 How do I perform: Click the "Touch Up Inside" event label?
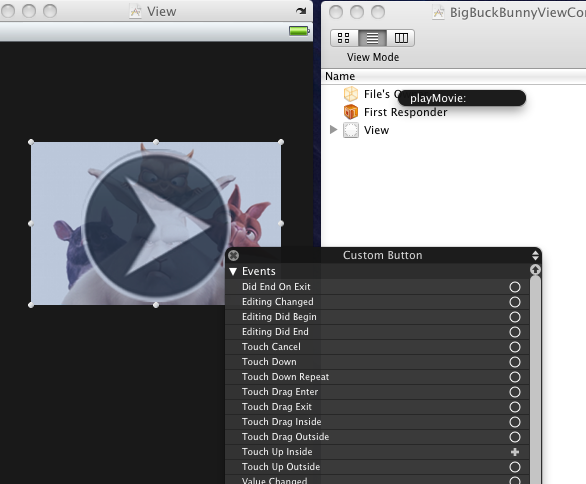pyautogui.click(x=277, y=452)
